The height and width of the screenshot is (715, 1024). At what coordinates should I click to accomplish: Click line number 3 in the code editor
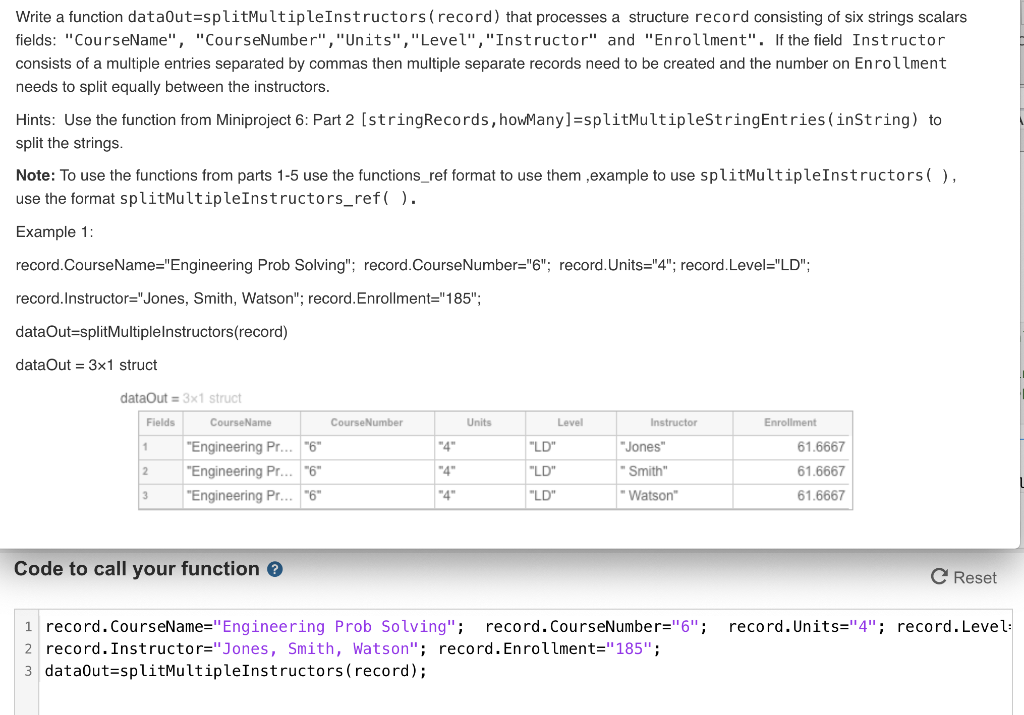coord(28,670)
